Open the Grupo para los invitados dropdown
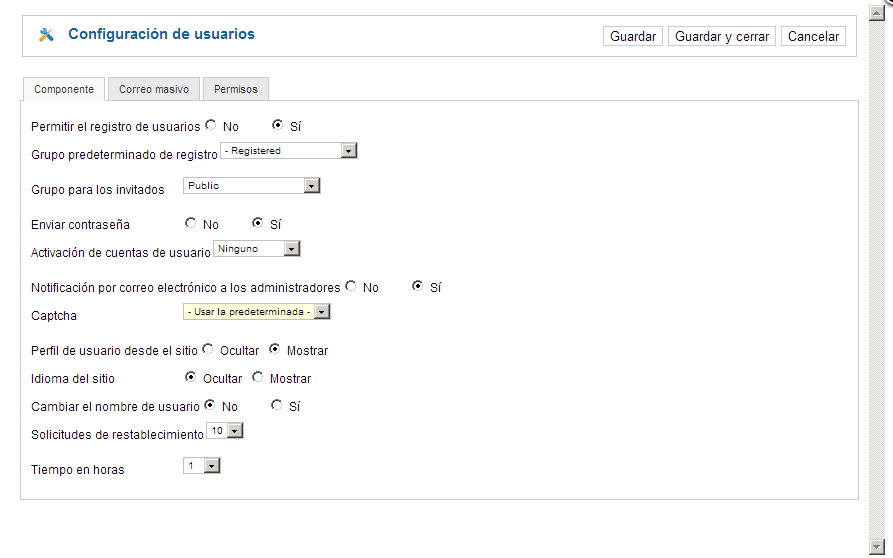893x558 pixels. (252, 186)
